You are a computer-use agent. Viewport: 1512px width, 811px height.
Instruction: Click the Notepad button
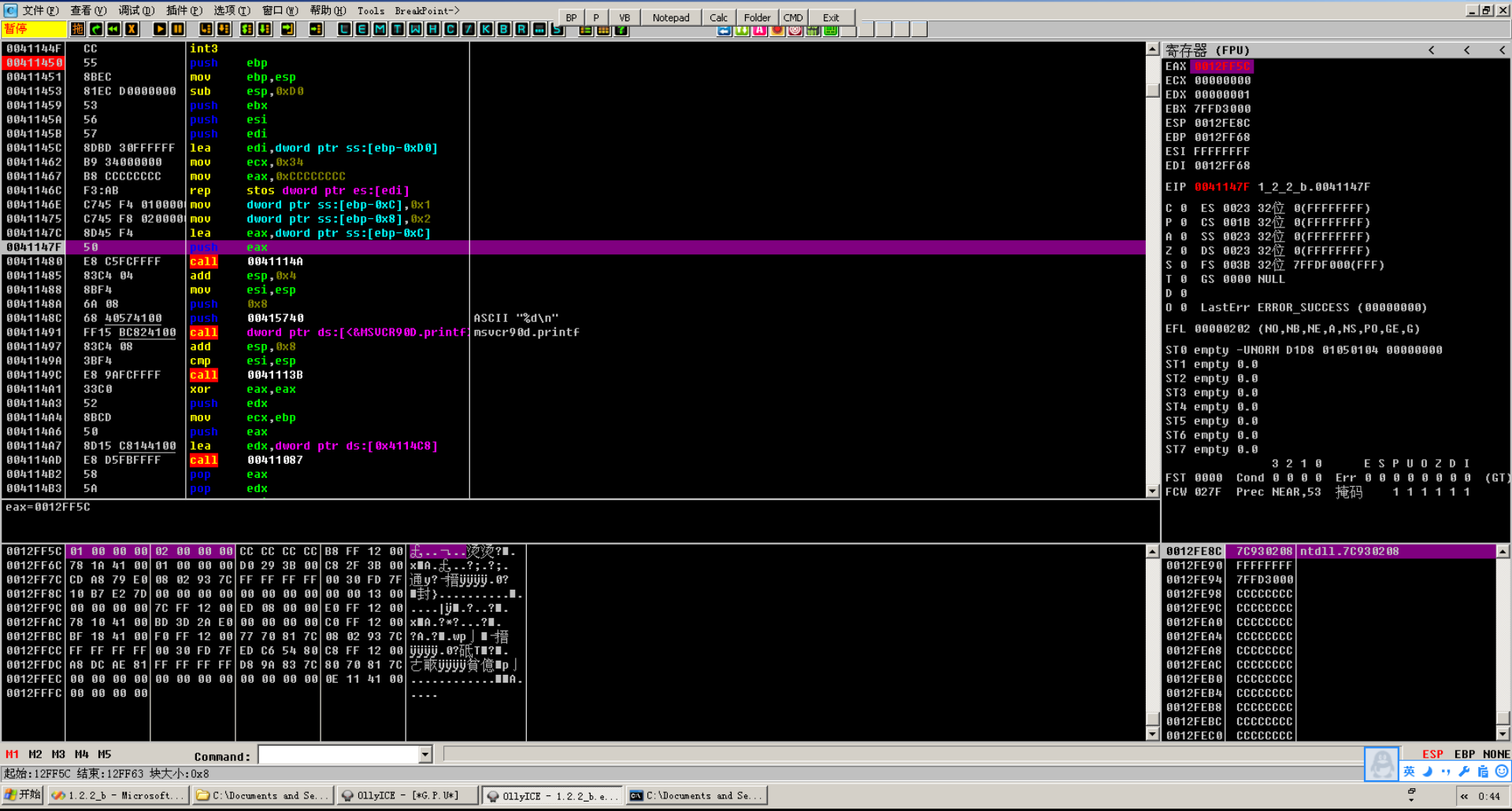(x=671, y=17)
